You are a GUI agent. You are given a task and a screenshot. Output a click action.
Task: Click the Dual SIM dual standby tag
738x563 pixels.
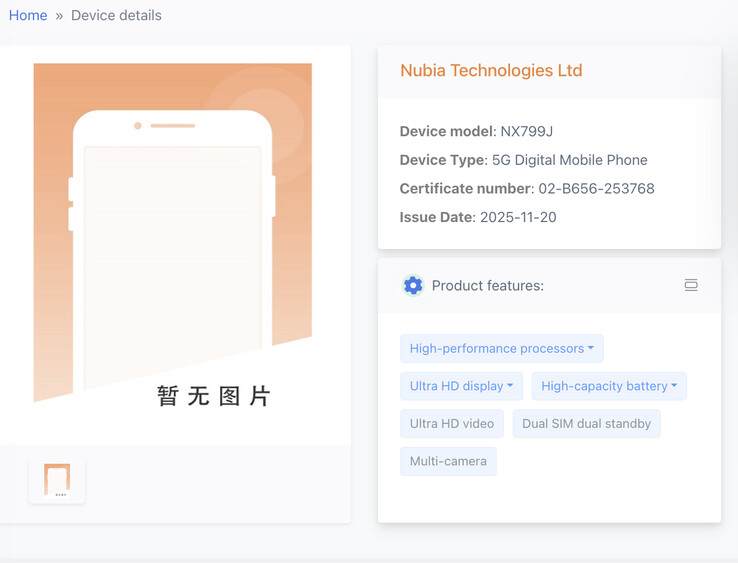pyautogui.click(x=586, y=423)
